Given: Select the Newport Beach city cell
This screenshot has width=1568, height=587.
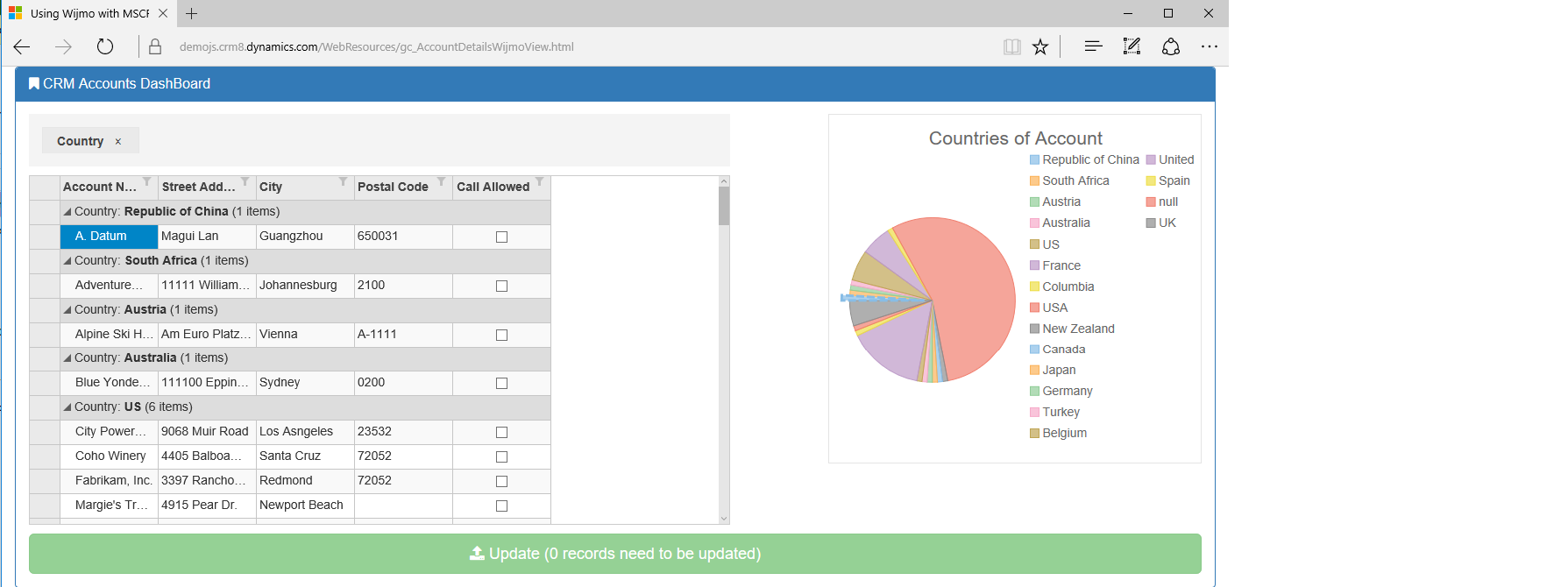Looking at the screenshot, I should pyautogui.click(x=306, y=506).
